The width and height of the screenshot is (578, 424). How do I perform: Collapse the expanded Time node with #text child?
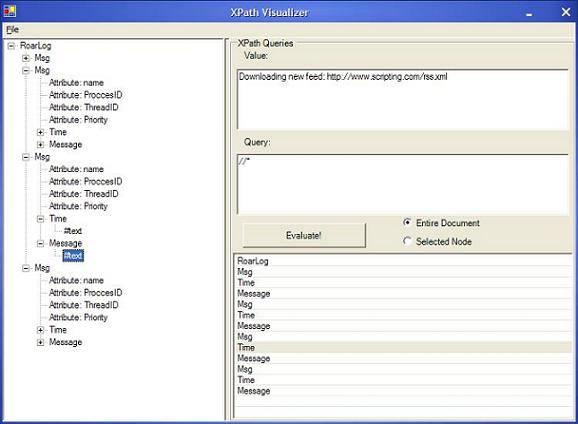tap(41, 219)
